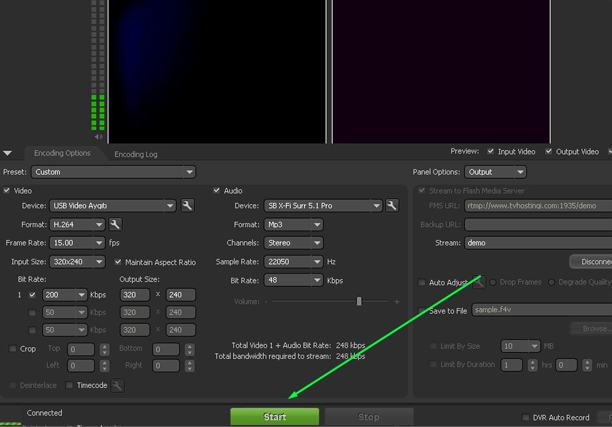612x427 pixels.
Task: Open audio Format Mp3 dropdown
Action: 294,224
